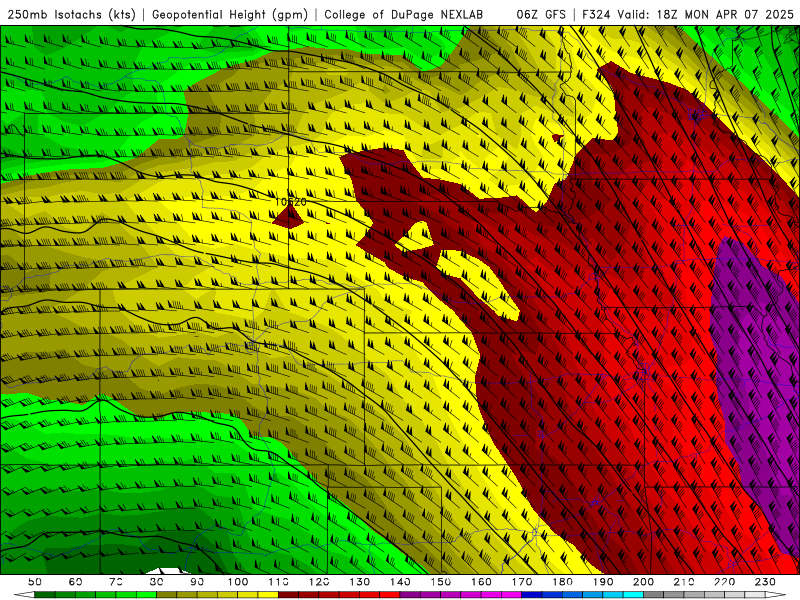Click the '150' value on the color scale
Viewport: 800px width, 600px height.
coord(440,582)
